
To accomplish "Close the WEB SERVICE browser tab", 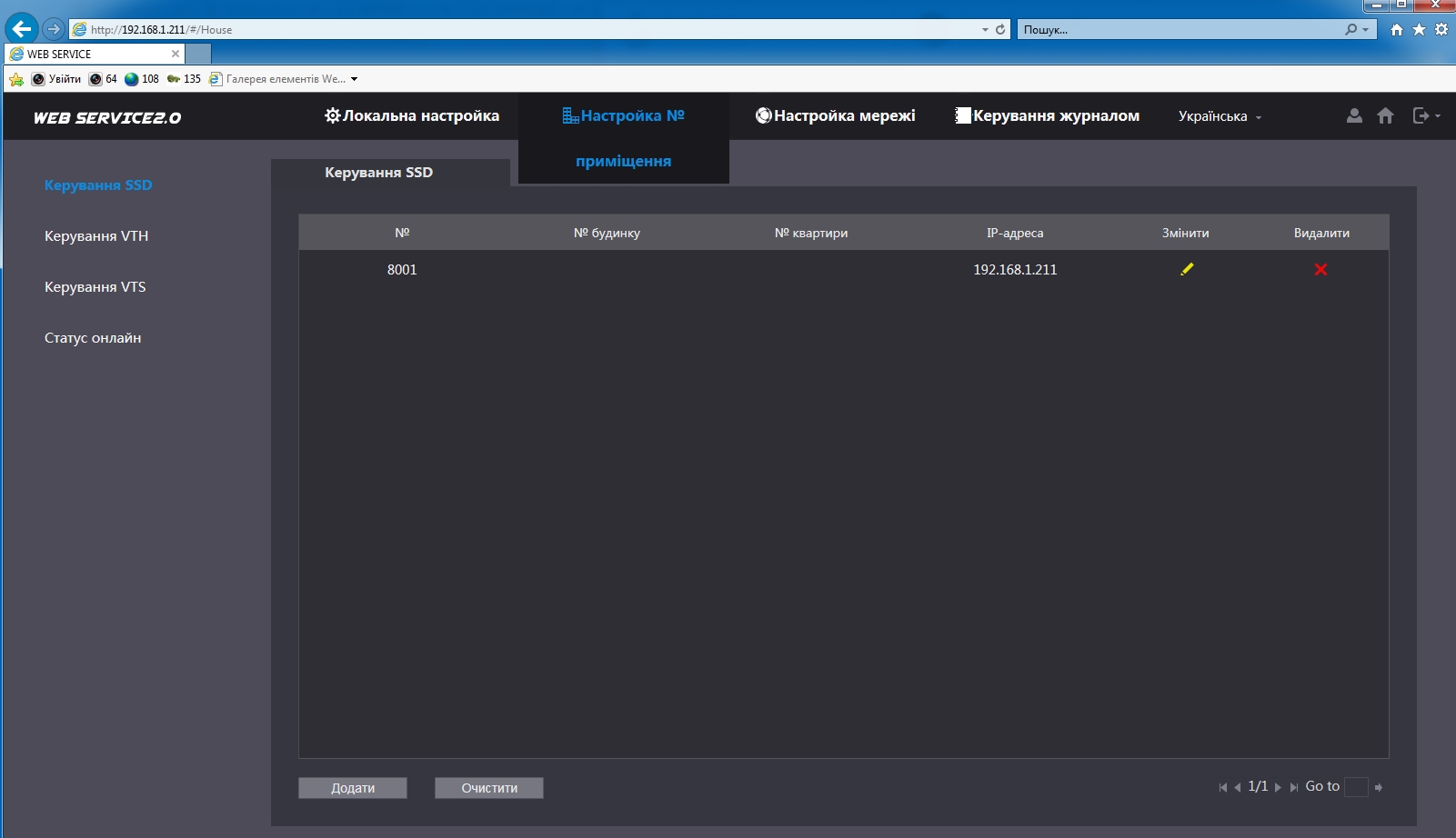I will tap(176, 54).
